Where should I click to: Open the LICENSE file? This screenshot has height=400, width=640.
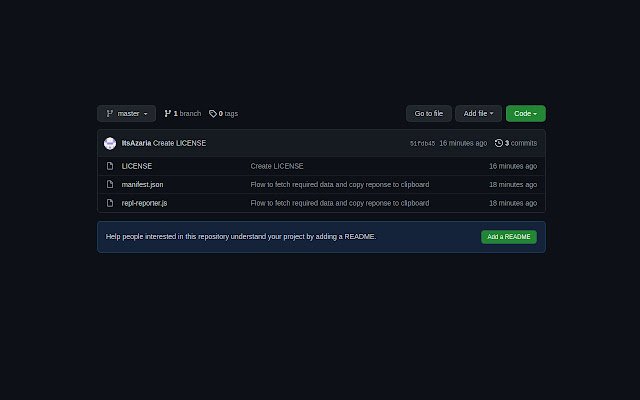point(137,166)
